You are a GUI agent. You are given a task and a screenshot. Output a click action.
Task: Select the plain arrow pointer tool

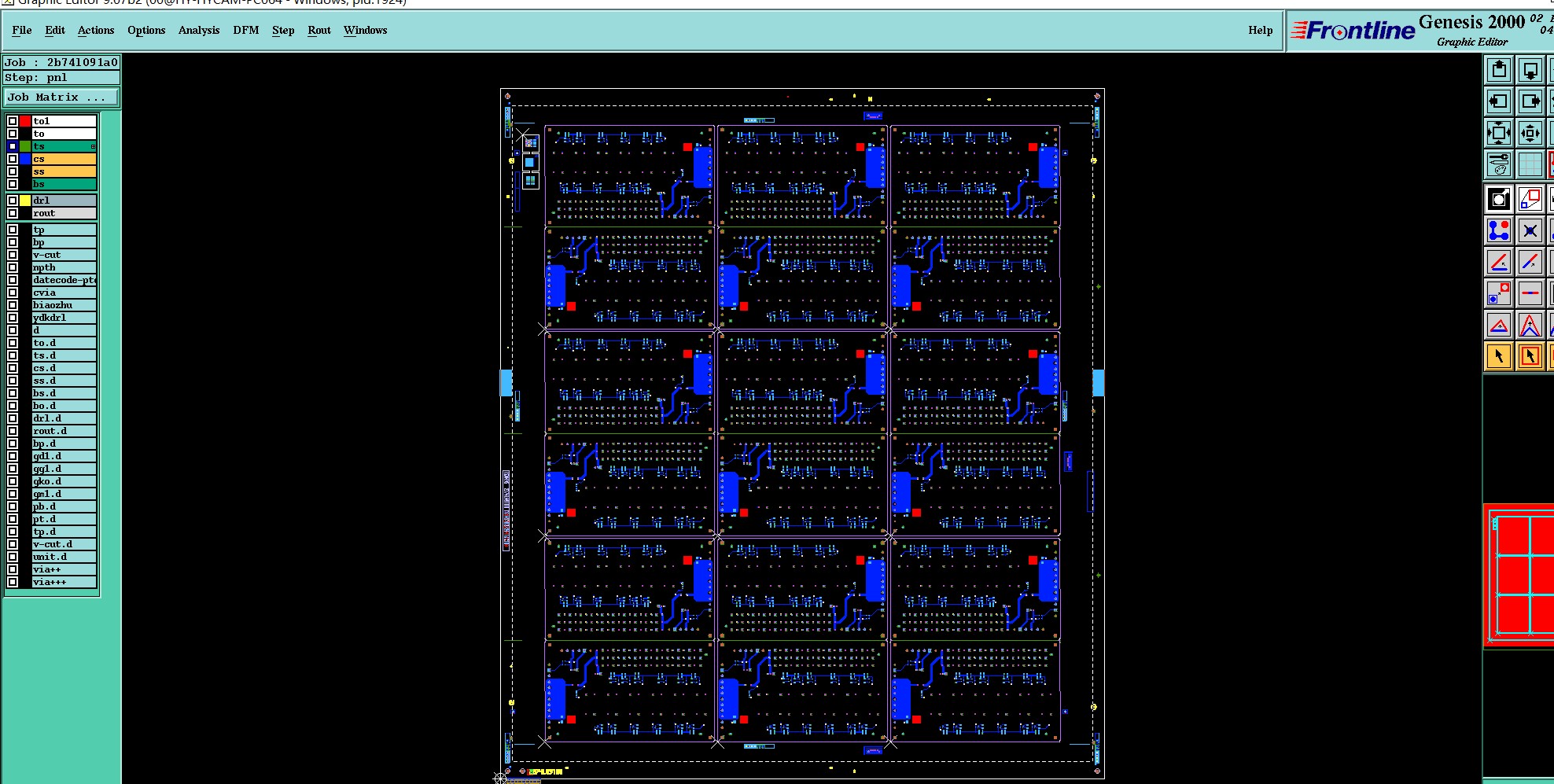[x=1499, y=356]
